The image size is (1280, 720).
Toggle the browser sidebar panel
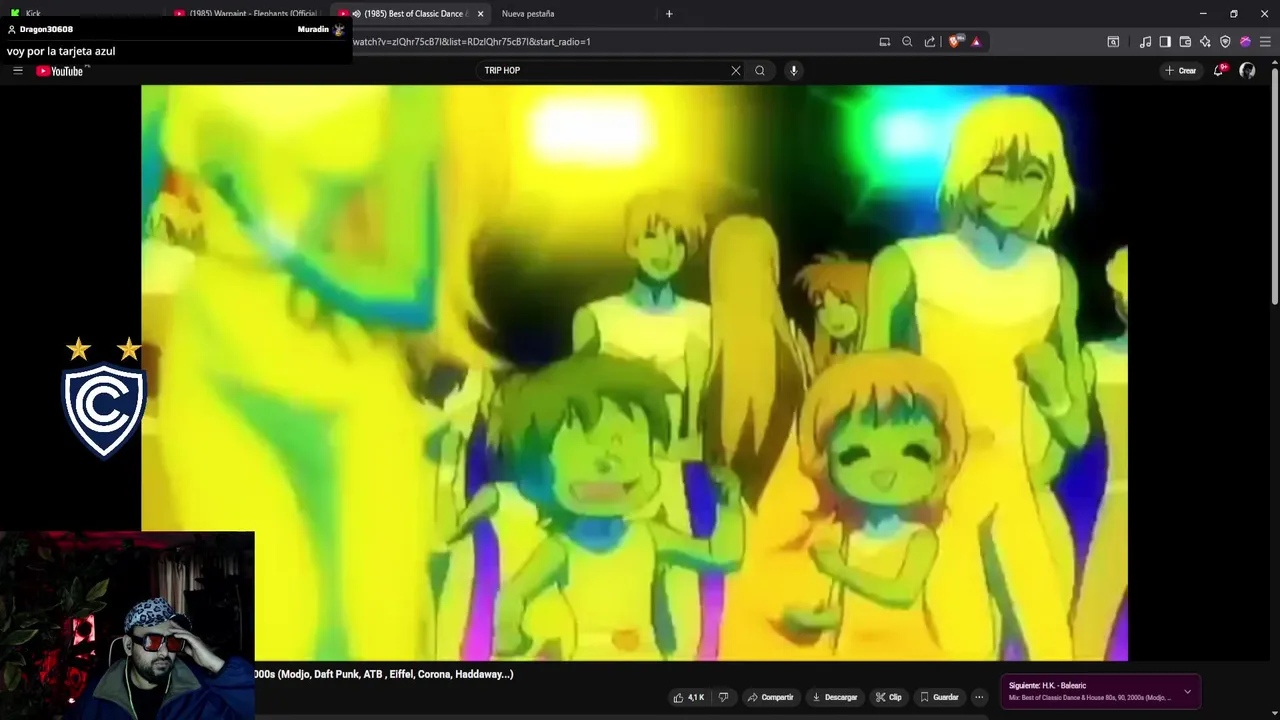pos(1165,42)
